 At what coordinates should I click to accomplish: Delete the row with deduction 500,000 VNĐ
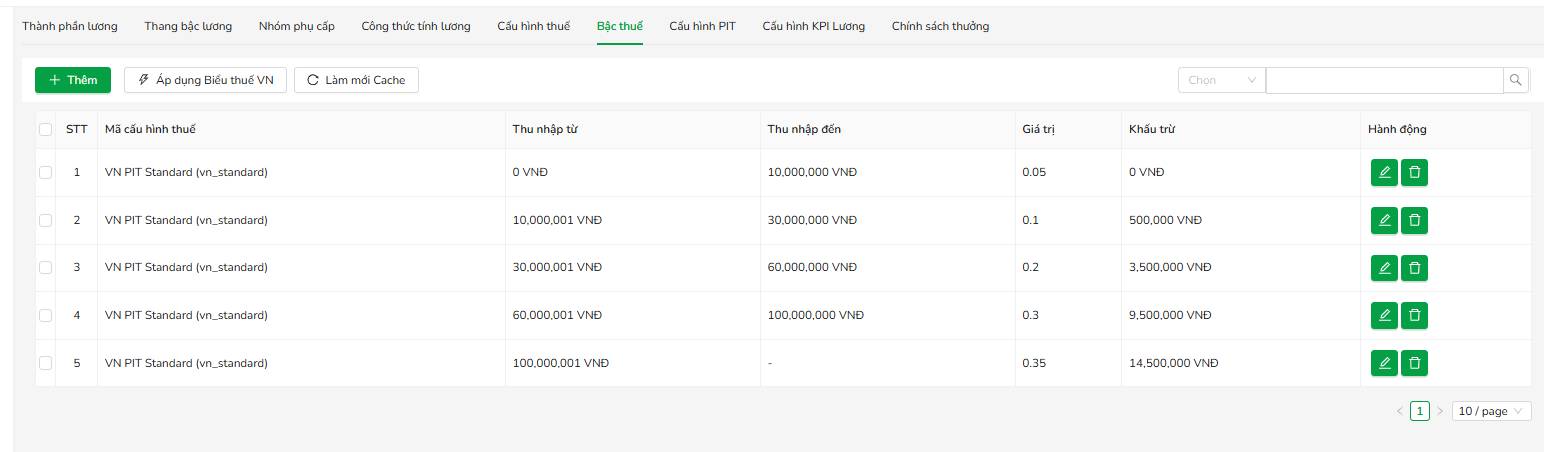tap(1414, 220)
